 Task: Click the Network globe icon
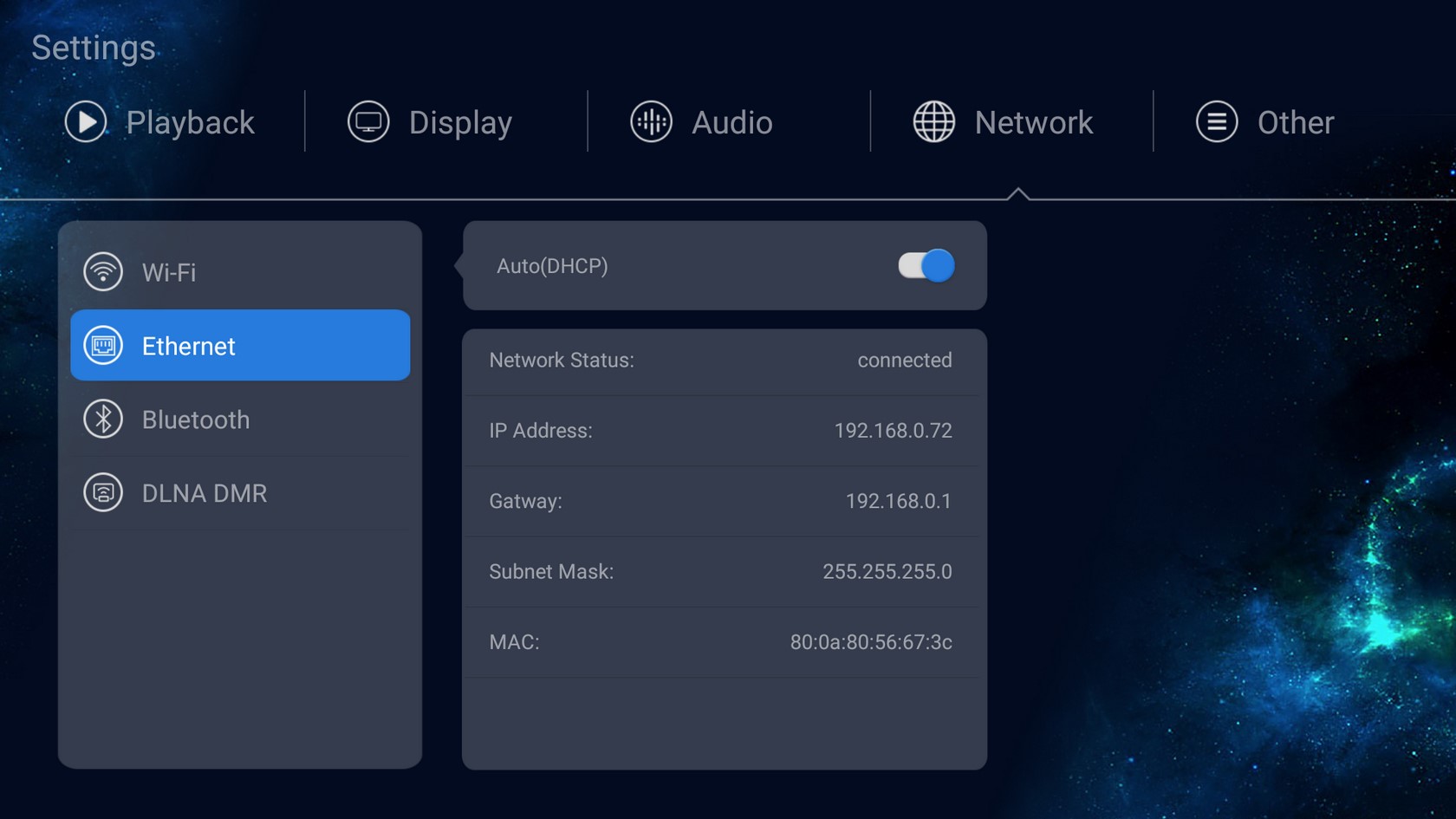tap(934, 121)
